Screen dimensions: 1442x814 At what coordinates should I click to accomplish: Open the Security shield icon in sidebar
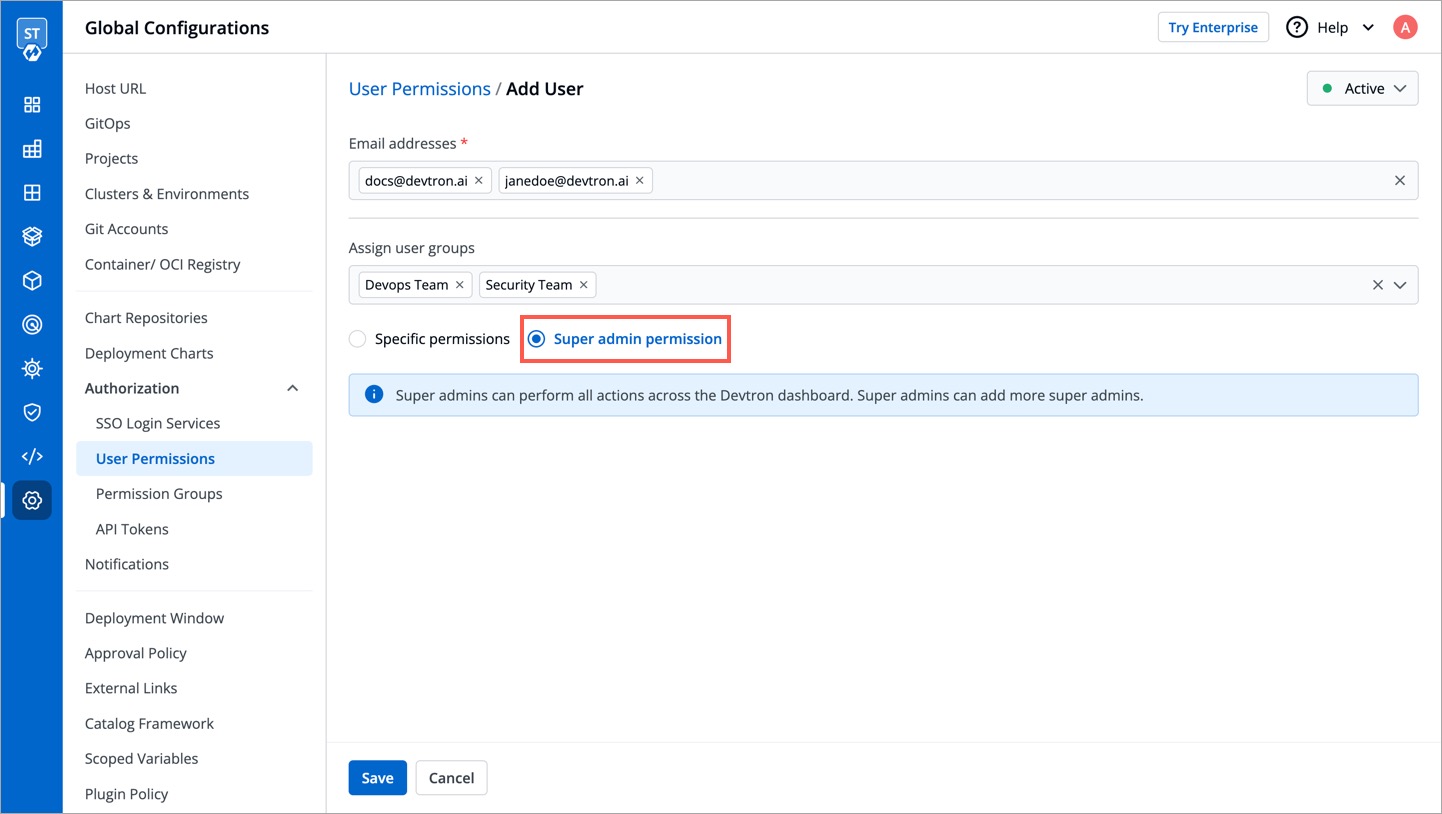pos(32,412)
